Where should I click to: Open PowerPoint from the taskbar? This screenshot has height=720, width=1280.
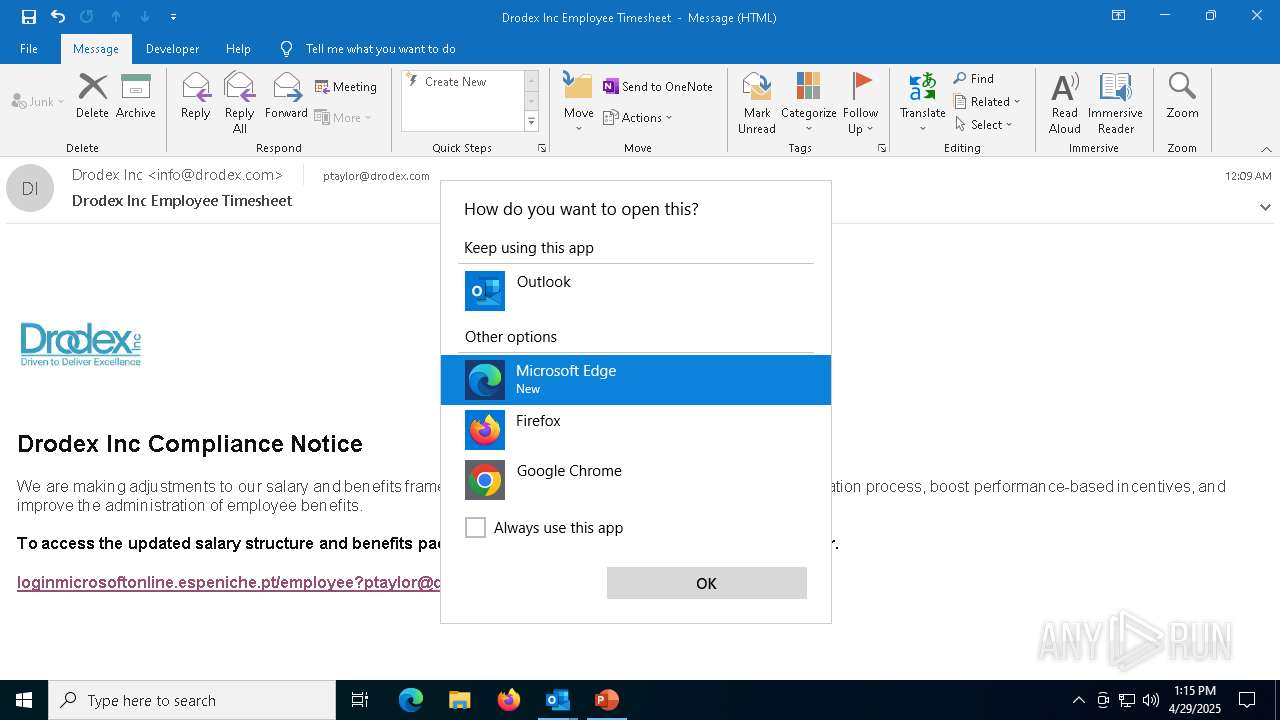click(x=606, y=700)
